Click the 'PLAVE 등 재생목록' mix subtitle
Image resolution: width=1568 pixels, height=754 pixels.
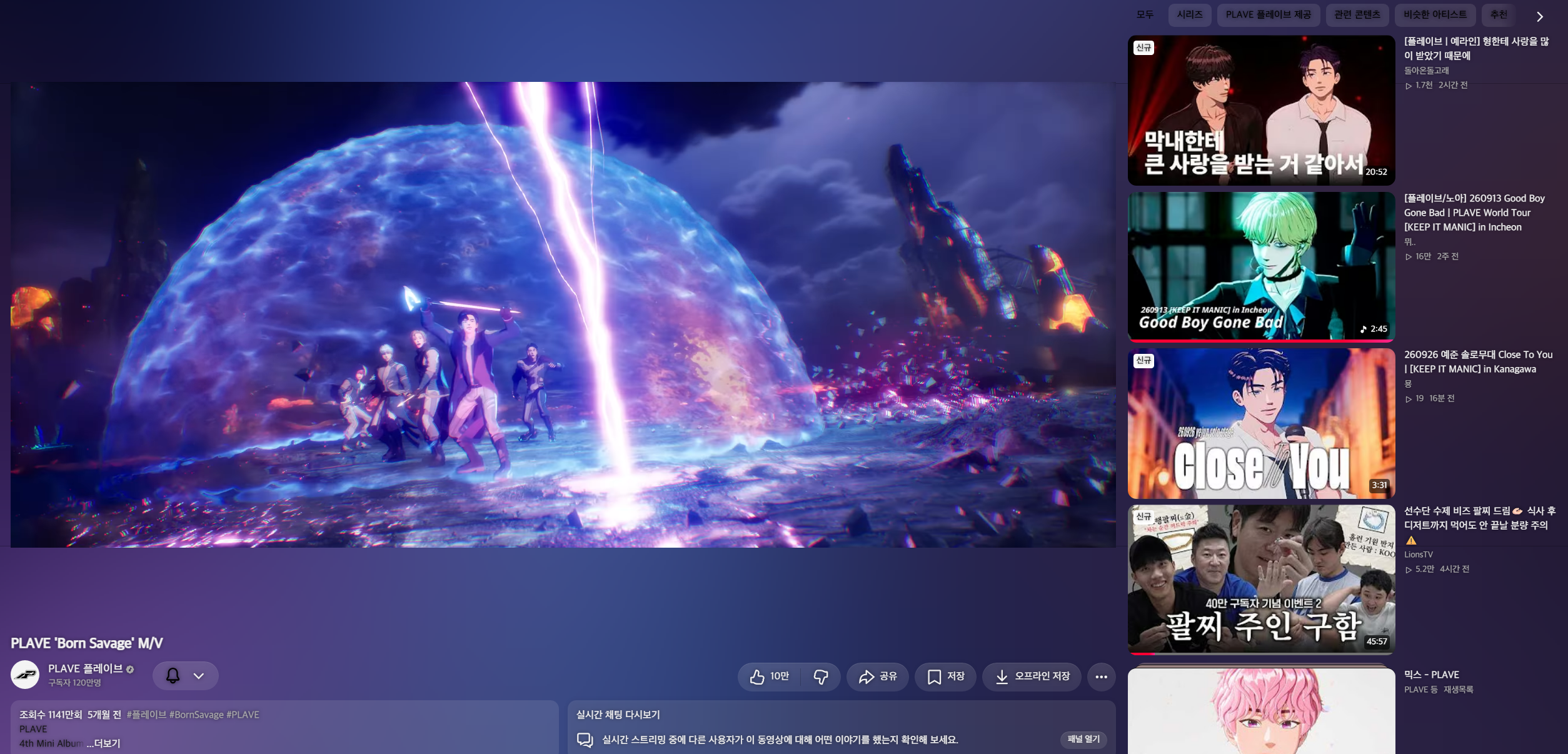coord(1439,690)
